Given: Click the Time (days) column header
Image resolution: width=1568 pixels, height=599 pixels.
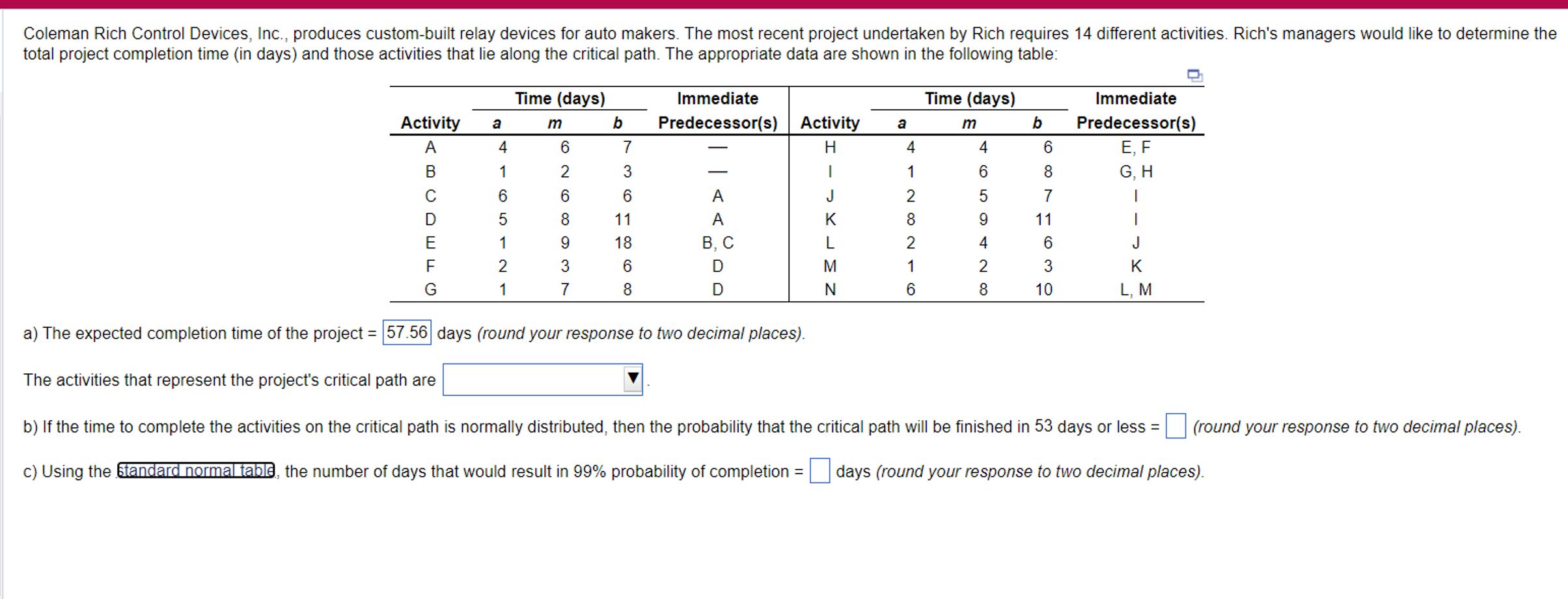Looking at the screenshot, I should (560, 98).
